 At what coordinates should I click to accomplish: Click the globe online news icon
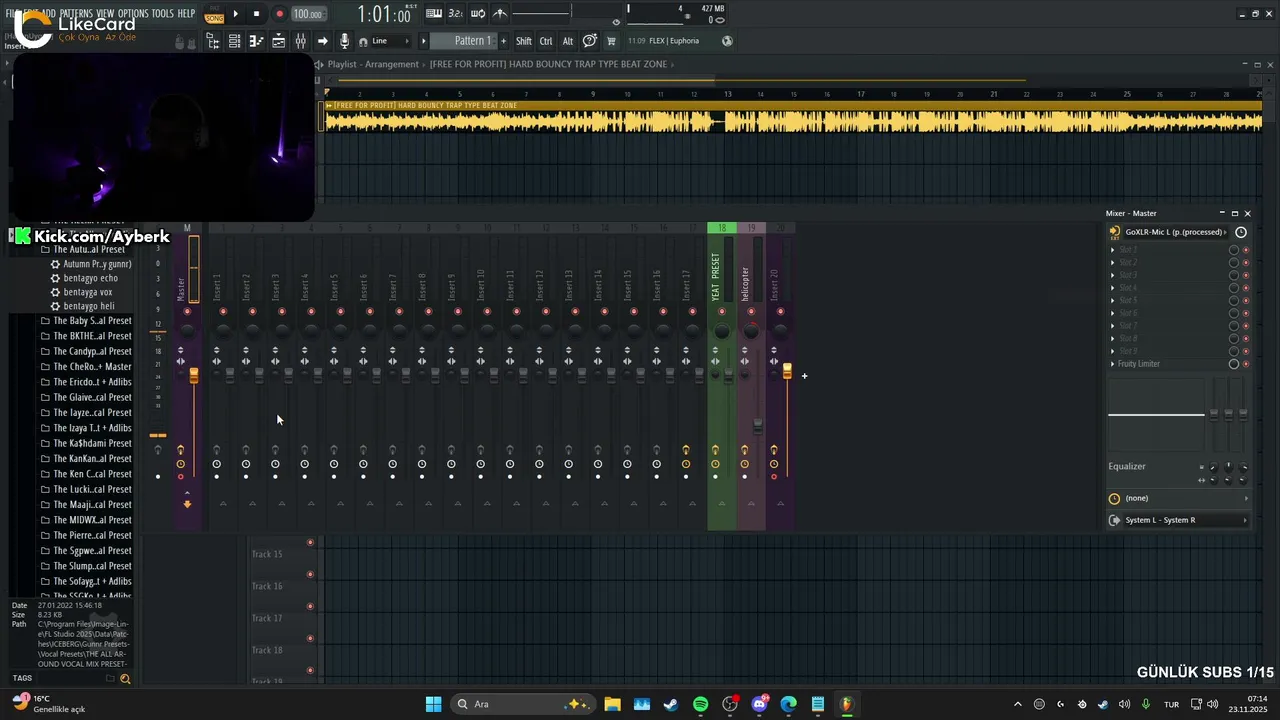pyautogui.click(x=727, y=41)
